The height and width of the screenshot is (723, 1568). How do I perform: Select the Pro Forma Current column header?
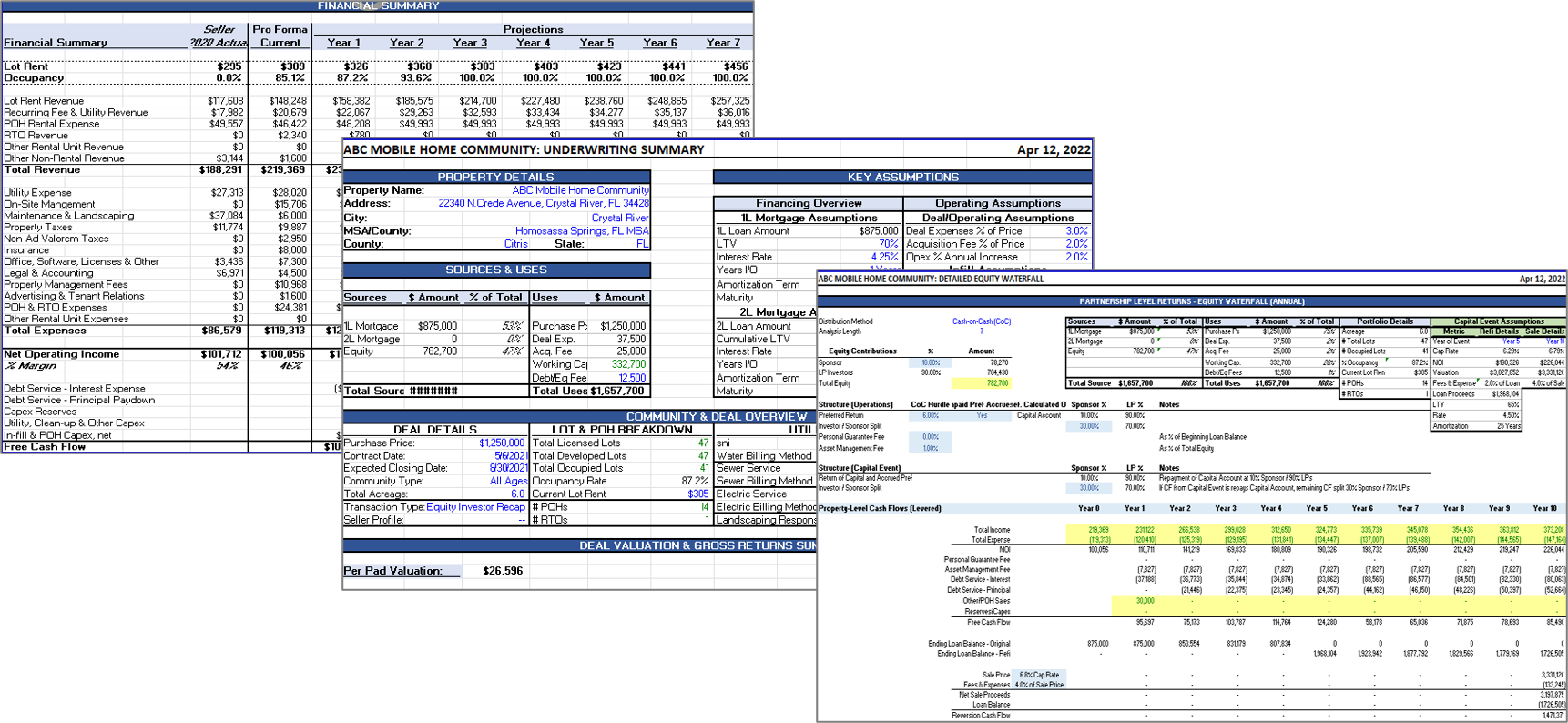tap(280, 36)
